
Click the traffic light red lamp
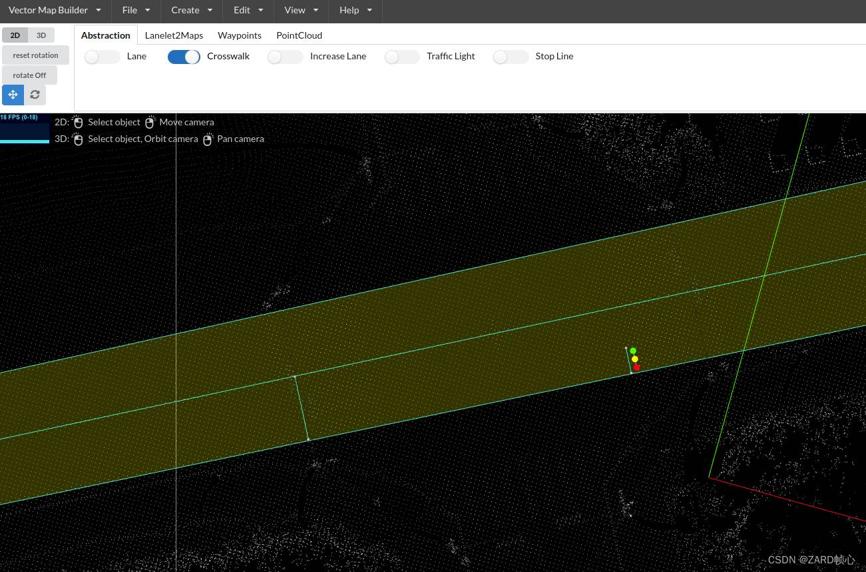point(636,368)
